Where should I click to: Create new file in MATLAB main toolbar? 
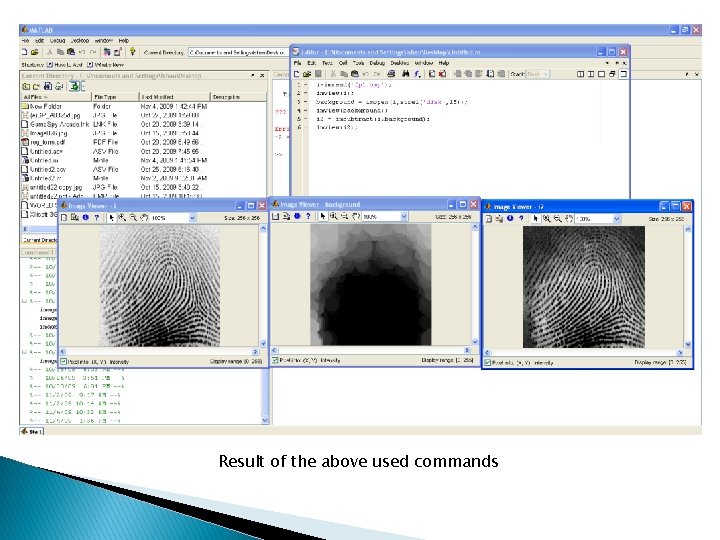tap(24, 52)
